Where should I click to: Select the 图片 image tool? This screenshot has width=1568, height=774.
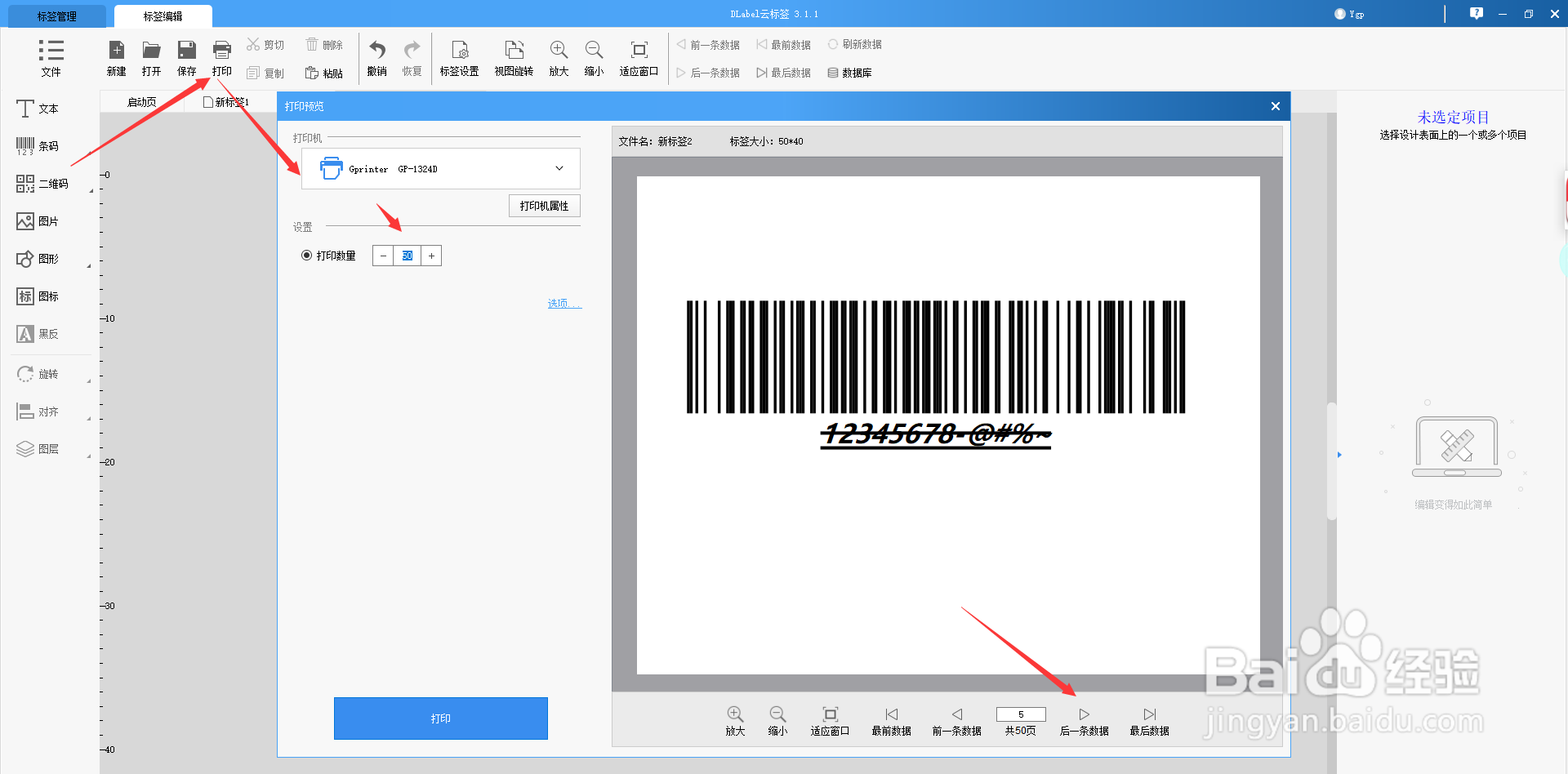click(38, 221)
